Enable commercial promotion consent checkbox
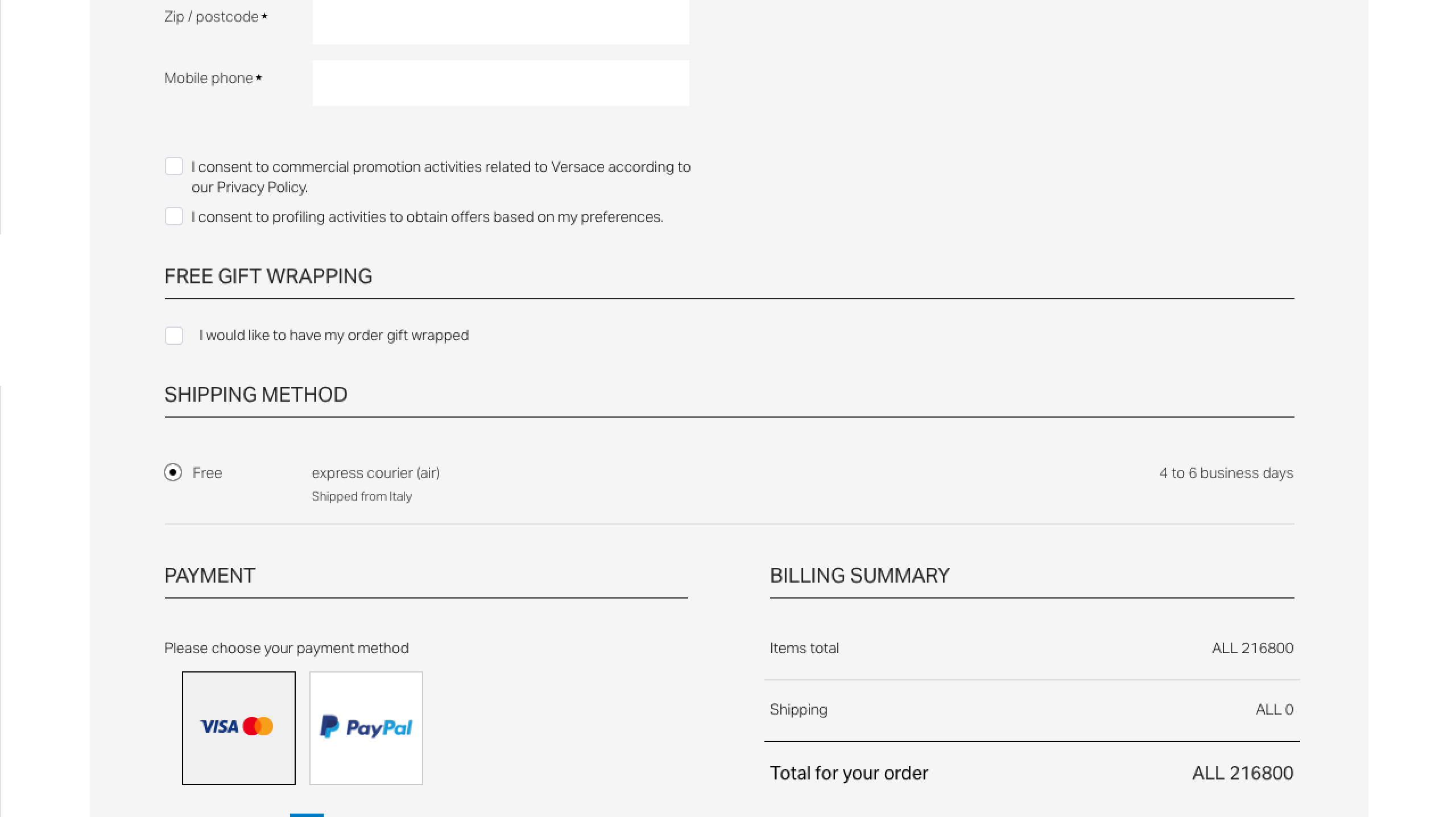This screenshot has height=817, width=1456. [174, 167]
